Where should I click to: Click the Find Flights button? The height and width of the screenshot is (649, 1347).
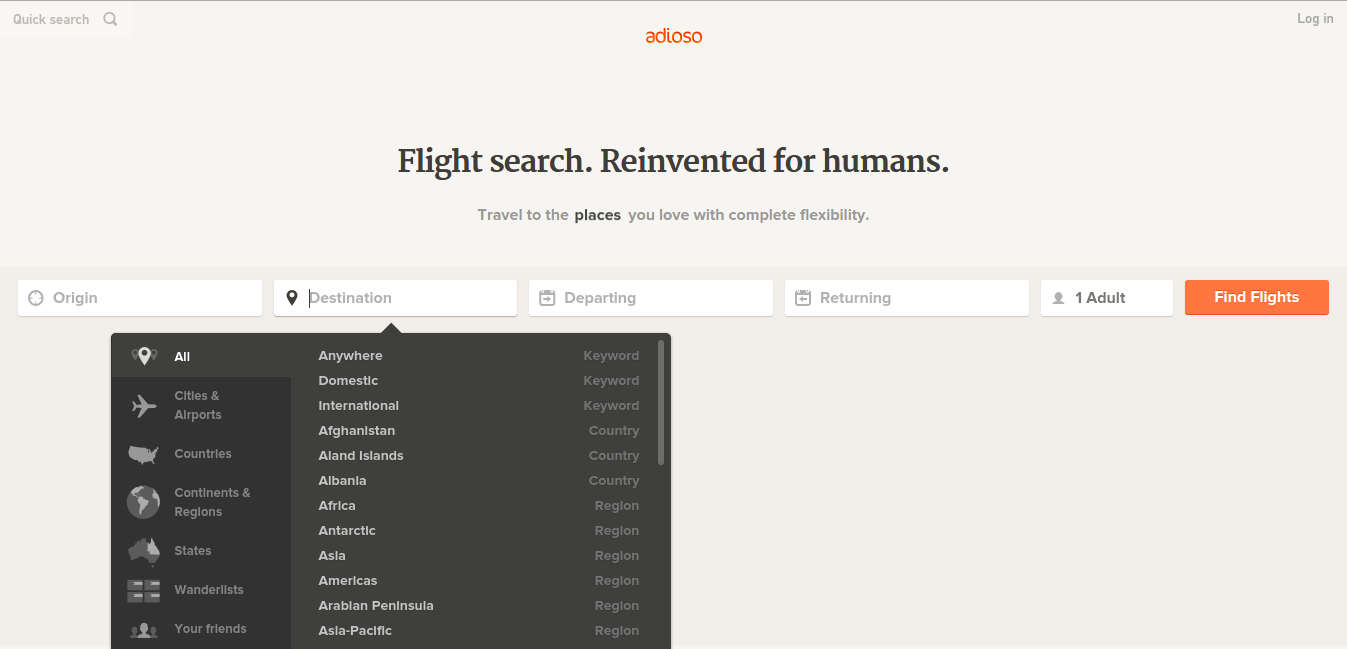(1257, 298)
